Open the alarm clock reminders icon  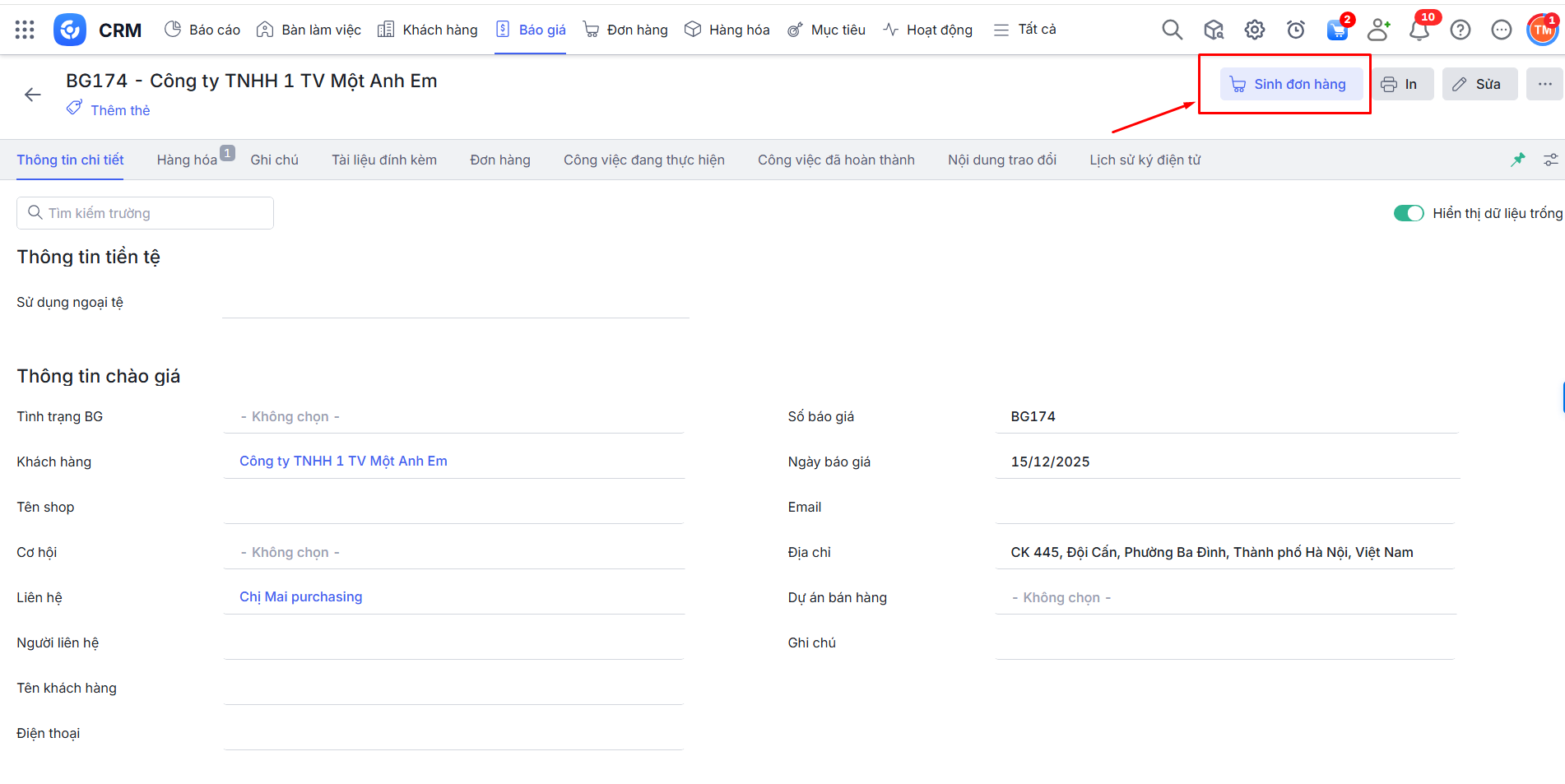click(x=1295, y=30)
